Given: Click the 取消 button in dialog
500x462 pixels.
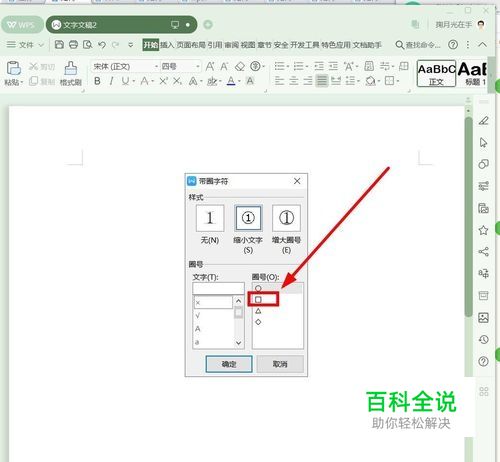Looking at the screenshot, I should coord(280,364).
